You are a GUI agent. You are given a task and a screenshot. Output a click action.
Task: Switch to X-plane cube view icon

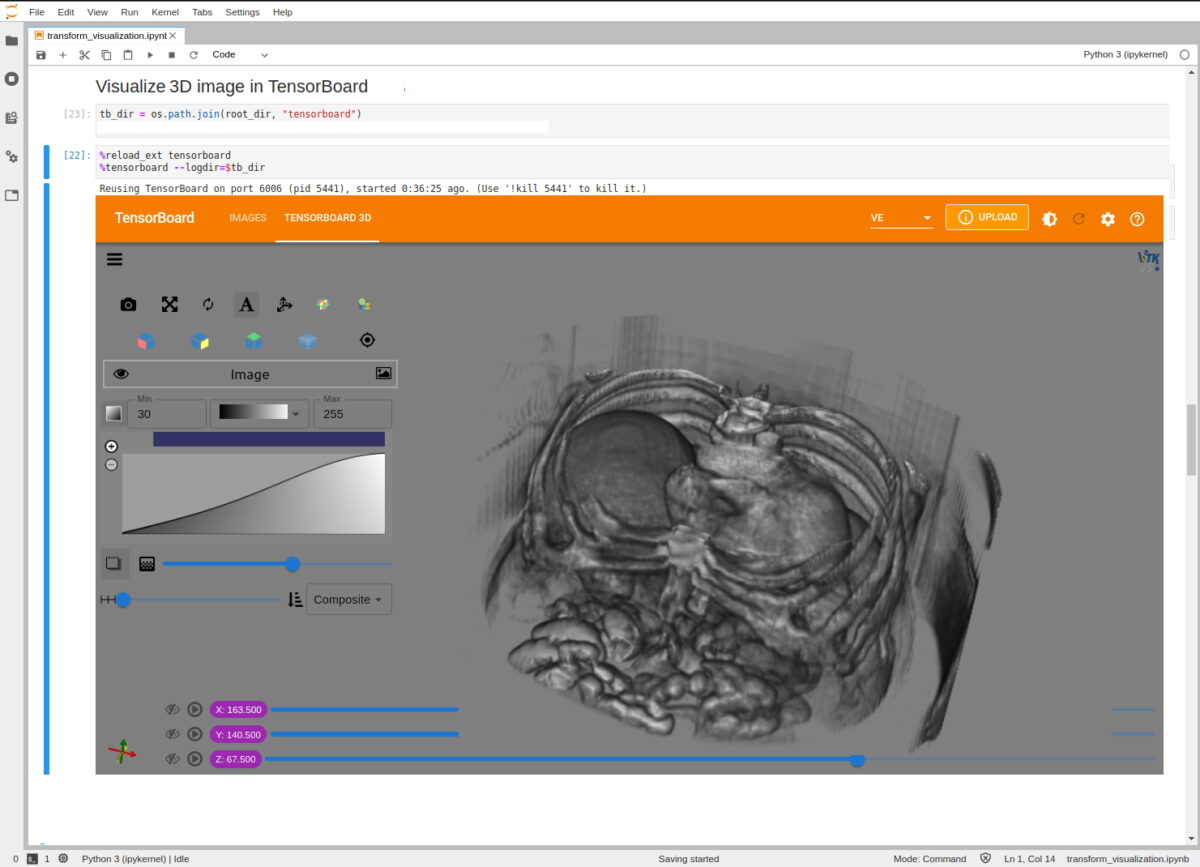pos(146,341)
